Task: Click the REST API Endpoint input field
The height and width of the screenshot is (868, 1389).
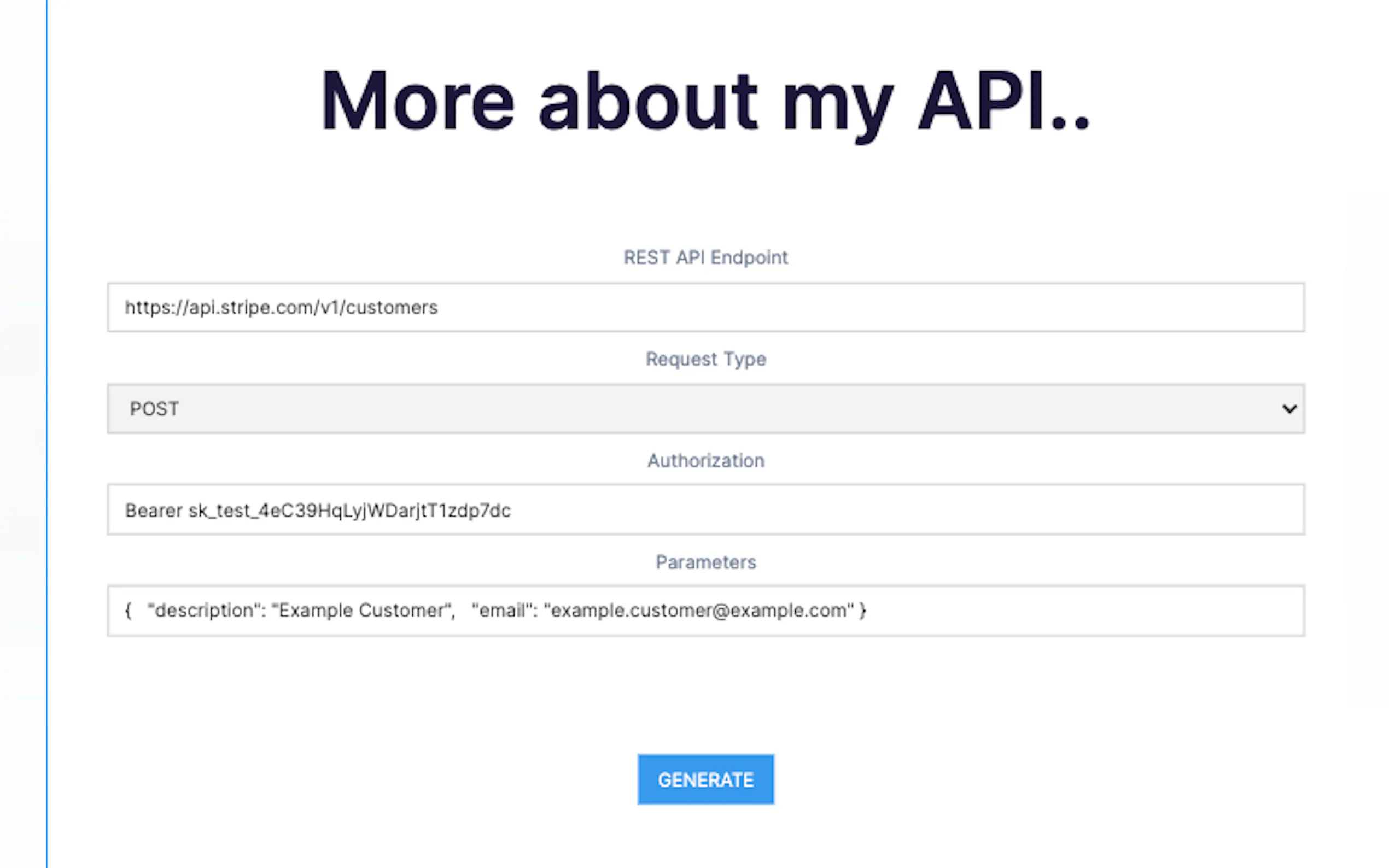Action: [x=705, y=307]
